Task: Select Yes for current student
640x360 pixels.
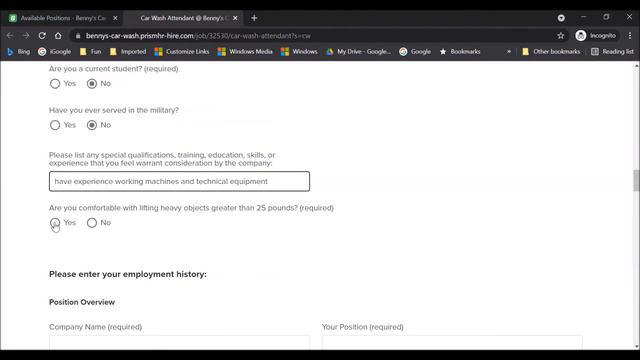Action: click(x=55, y=84)
